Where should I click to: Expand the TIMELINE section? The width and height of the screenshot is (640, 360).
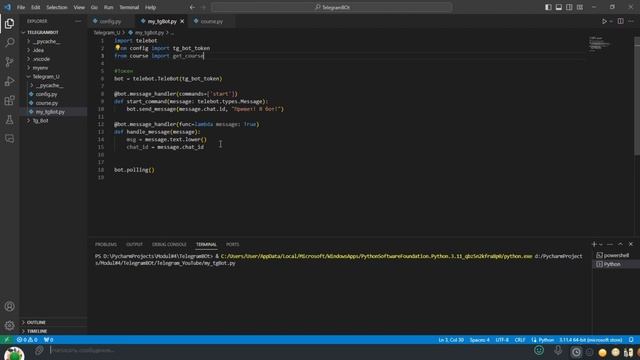[x=37, y=331]
